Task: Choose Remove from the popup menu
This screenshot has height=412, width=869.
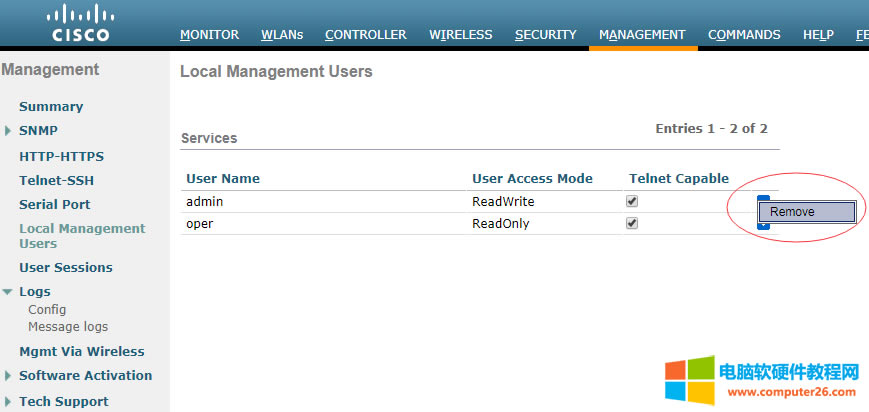Action: [x=806, y=212]
